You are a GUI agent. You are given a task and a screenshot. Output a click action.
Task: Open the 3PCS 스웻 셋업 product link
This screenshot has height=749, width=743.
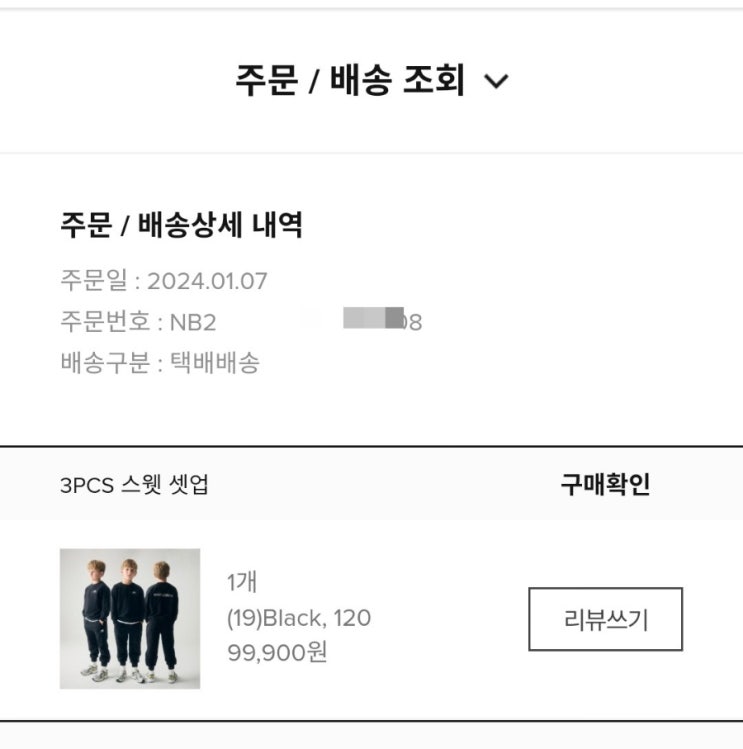click(x=134, y=486)
